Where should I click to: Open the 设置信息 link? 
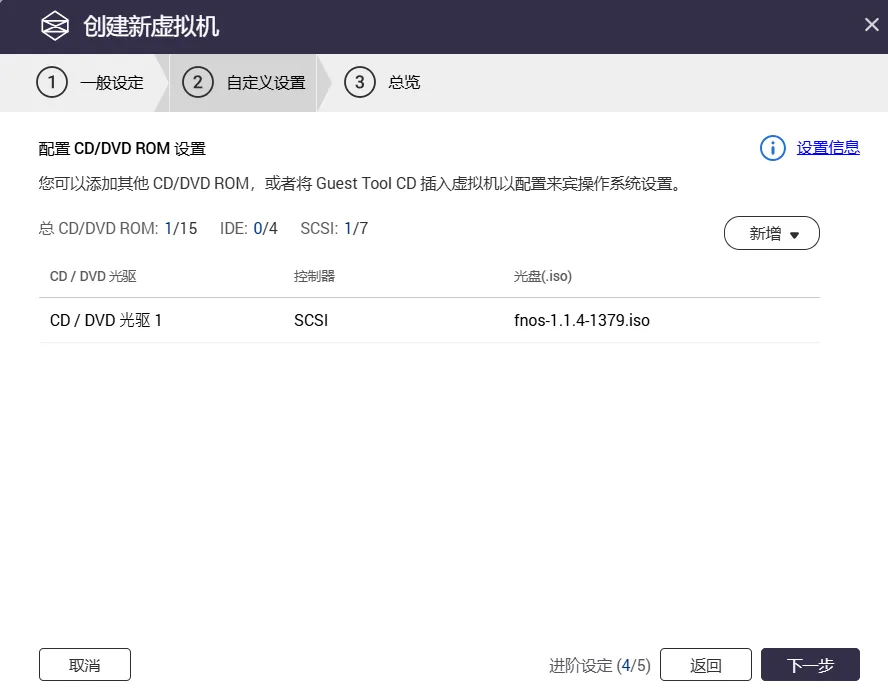click(x=828, y=148)
